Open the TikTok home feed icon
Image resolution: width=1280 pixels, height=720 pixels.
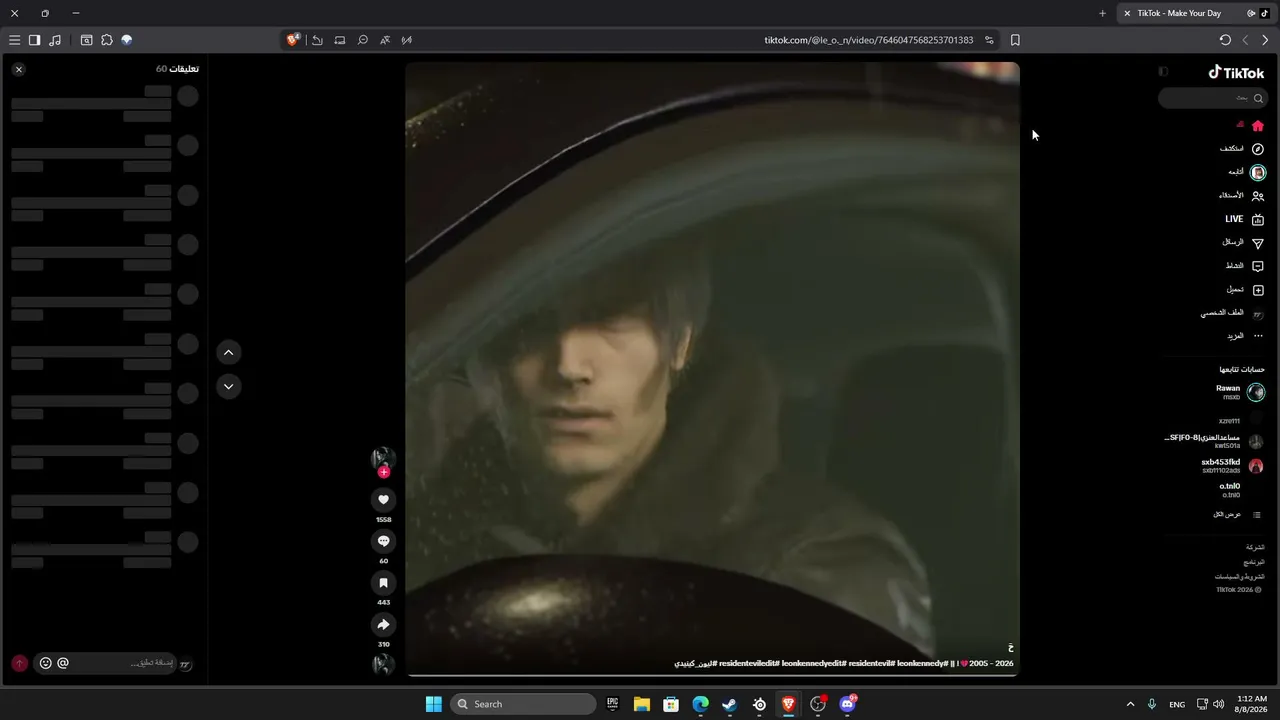(x=1258, y=125)
